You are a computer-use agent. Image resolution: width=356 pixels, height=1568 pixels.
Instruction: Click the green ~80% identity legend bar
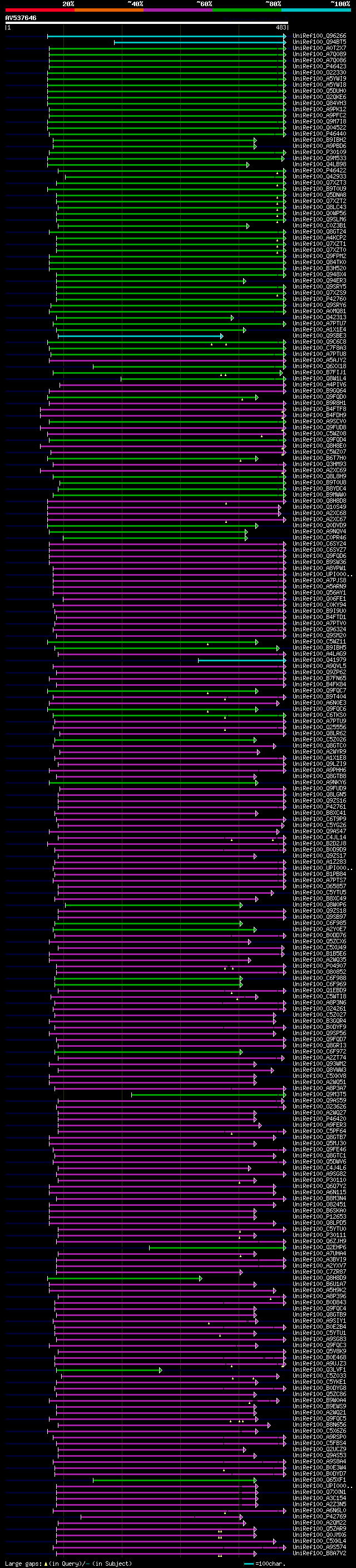(246, 10)
